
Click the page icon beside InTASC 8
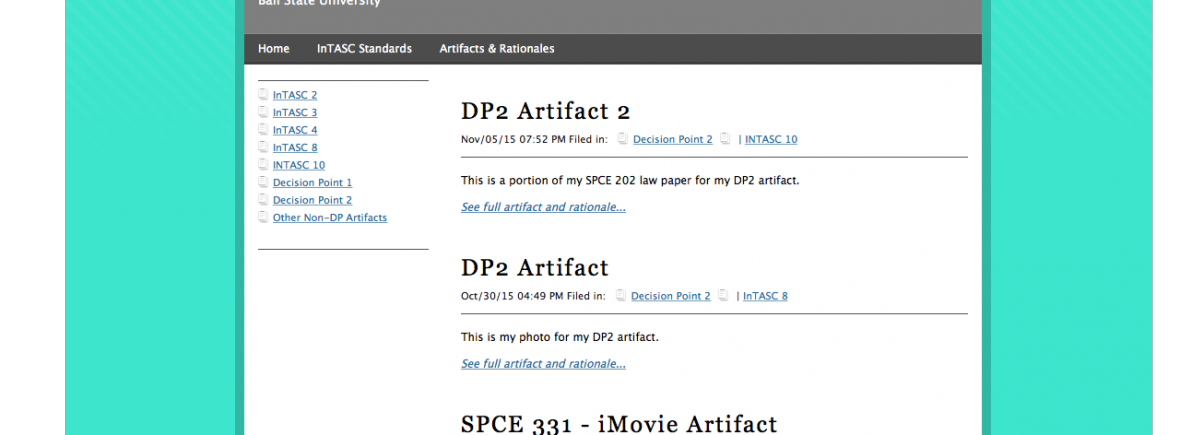(x=263, y=148)
